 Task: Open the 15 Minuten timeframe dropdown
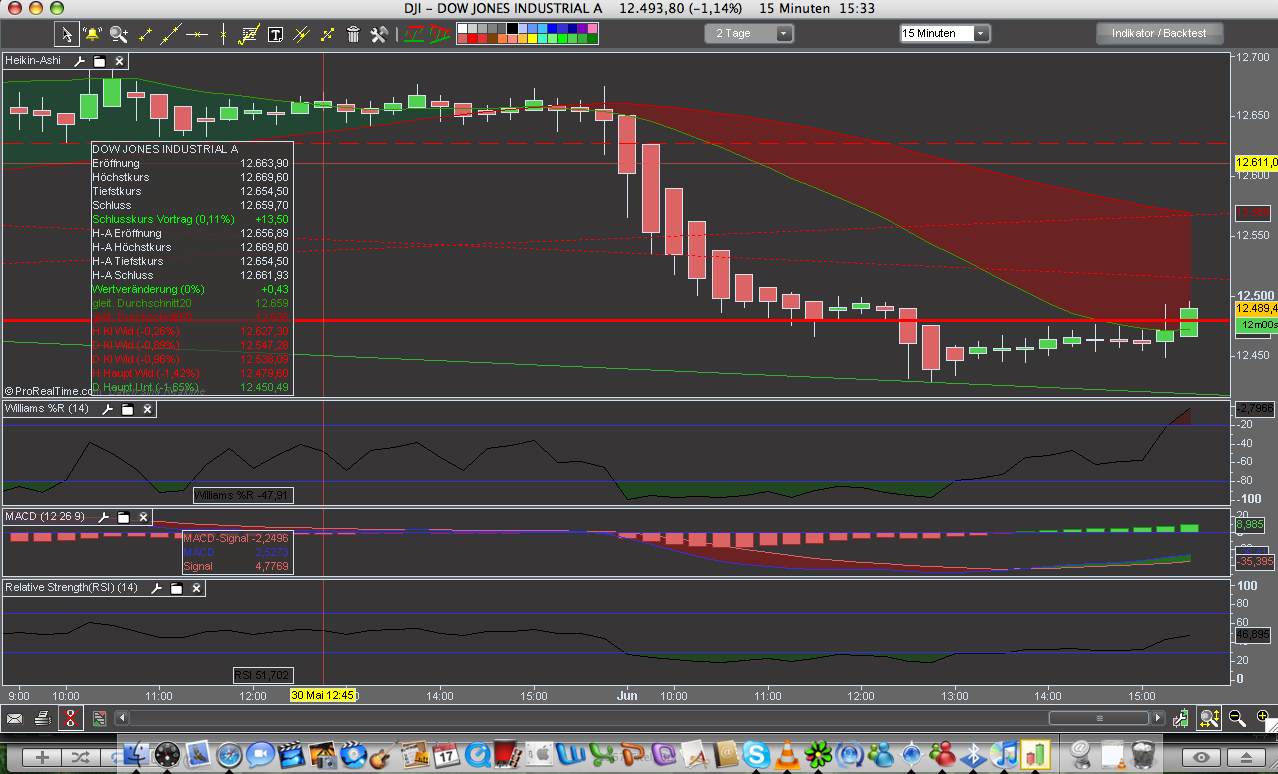945,33
